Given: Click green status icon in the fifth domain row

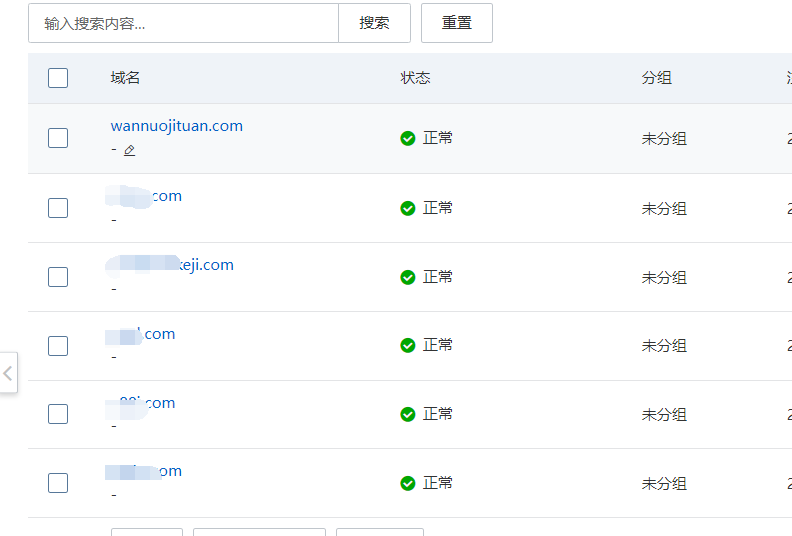Looking at the screenshot, I should point(408,414).
